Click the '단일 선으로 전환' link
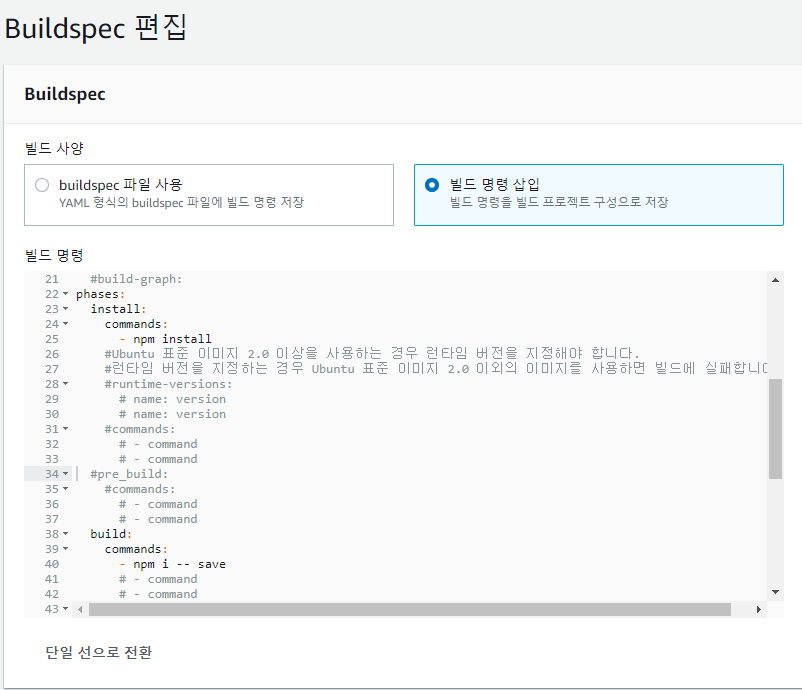802x690 pixels. pos(99,652)
